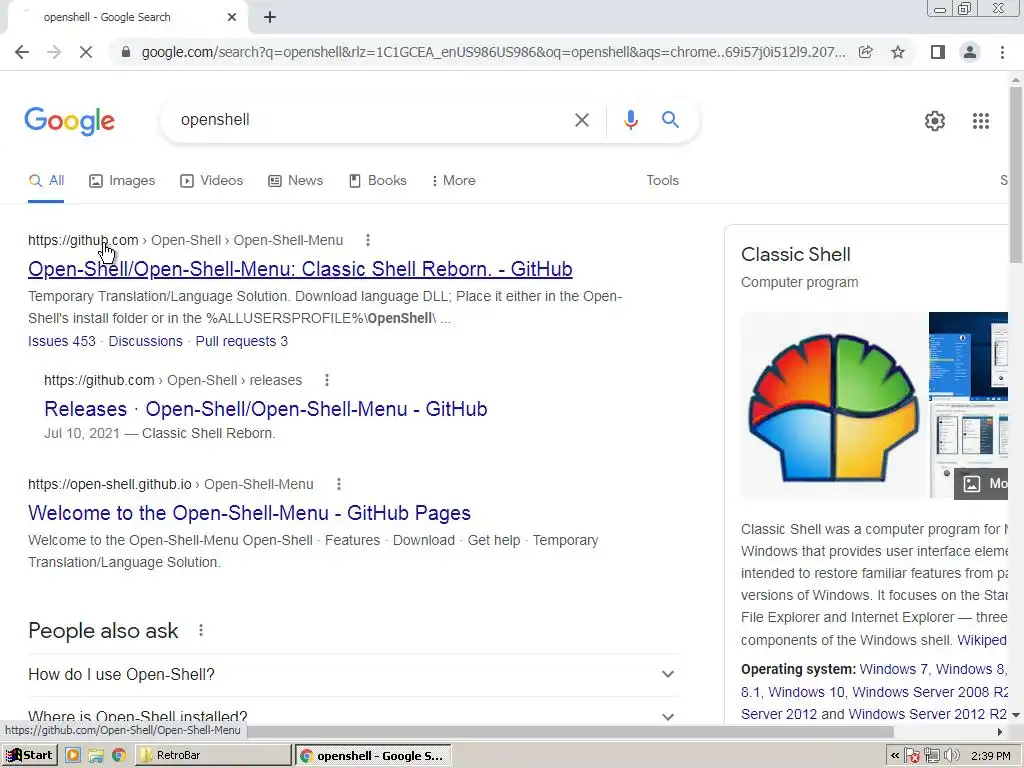The height and width of the screenshot is (768, 1024).
Task: Click the Classic Shell panel heading
Action: [795, 255]
